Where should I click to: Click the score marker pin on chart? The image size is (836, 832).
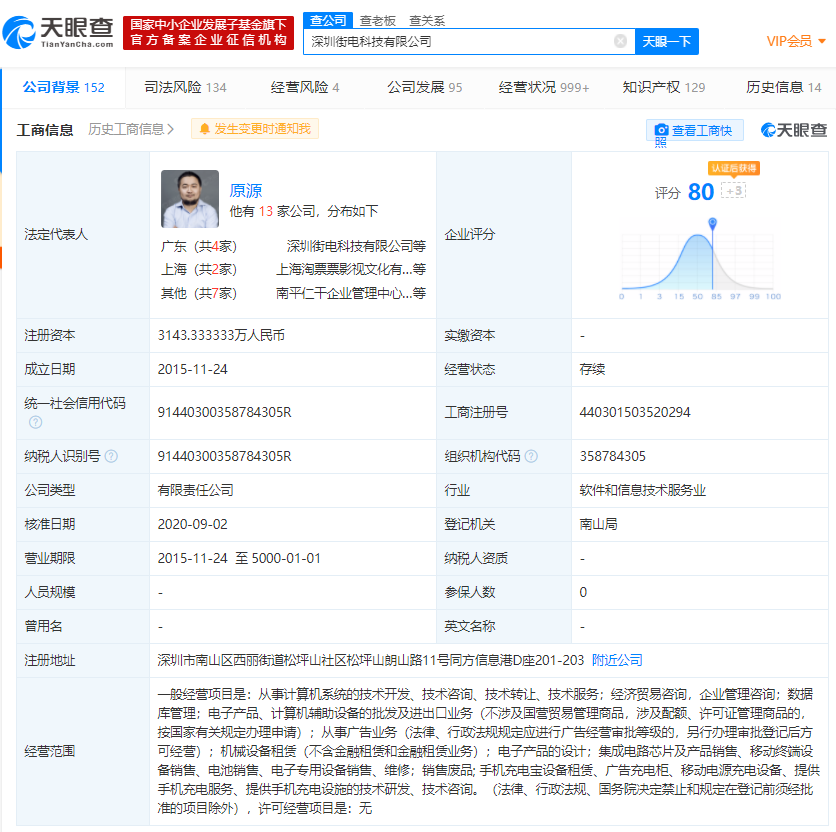(712, 223)
